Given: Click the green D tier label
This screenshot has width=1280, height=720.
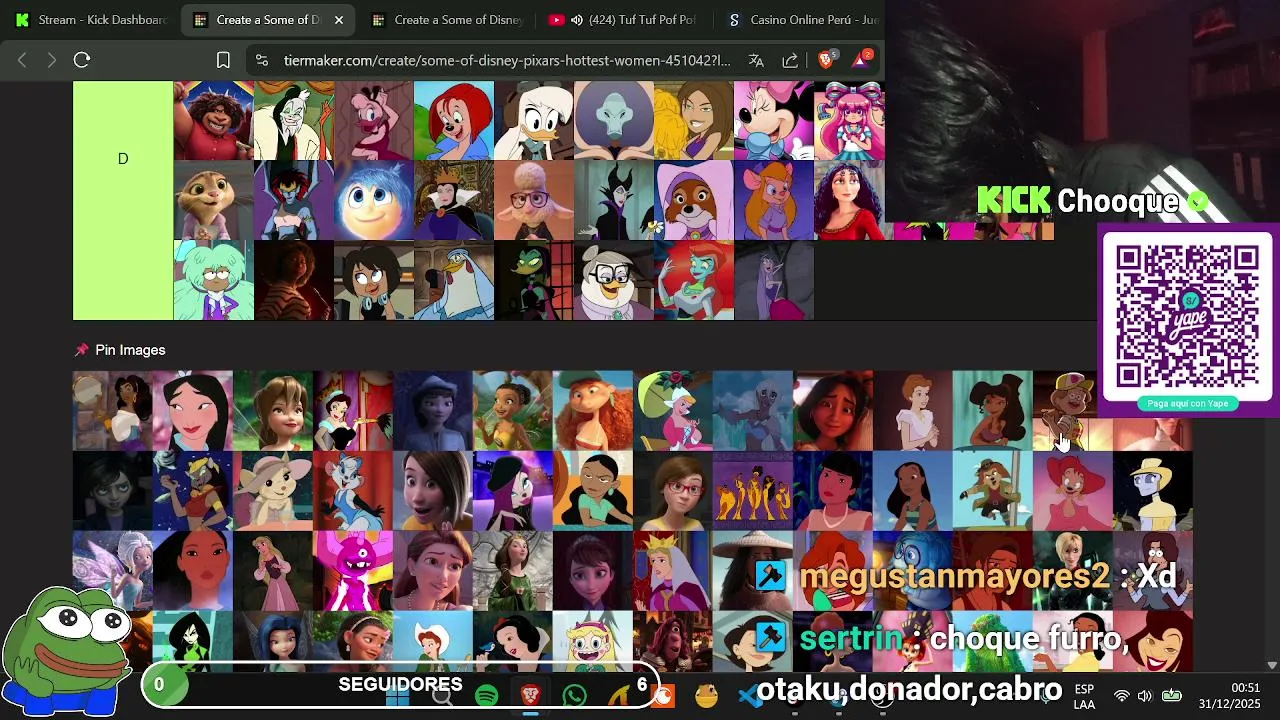Looking at the screenshot, I should click(123, 200).
